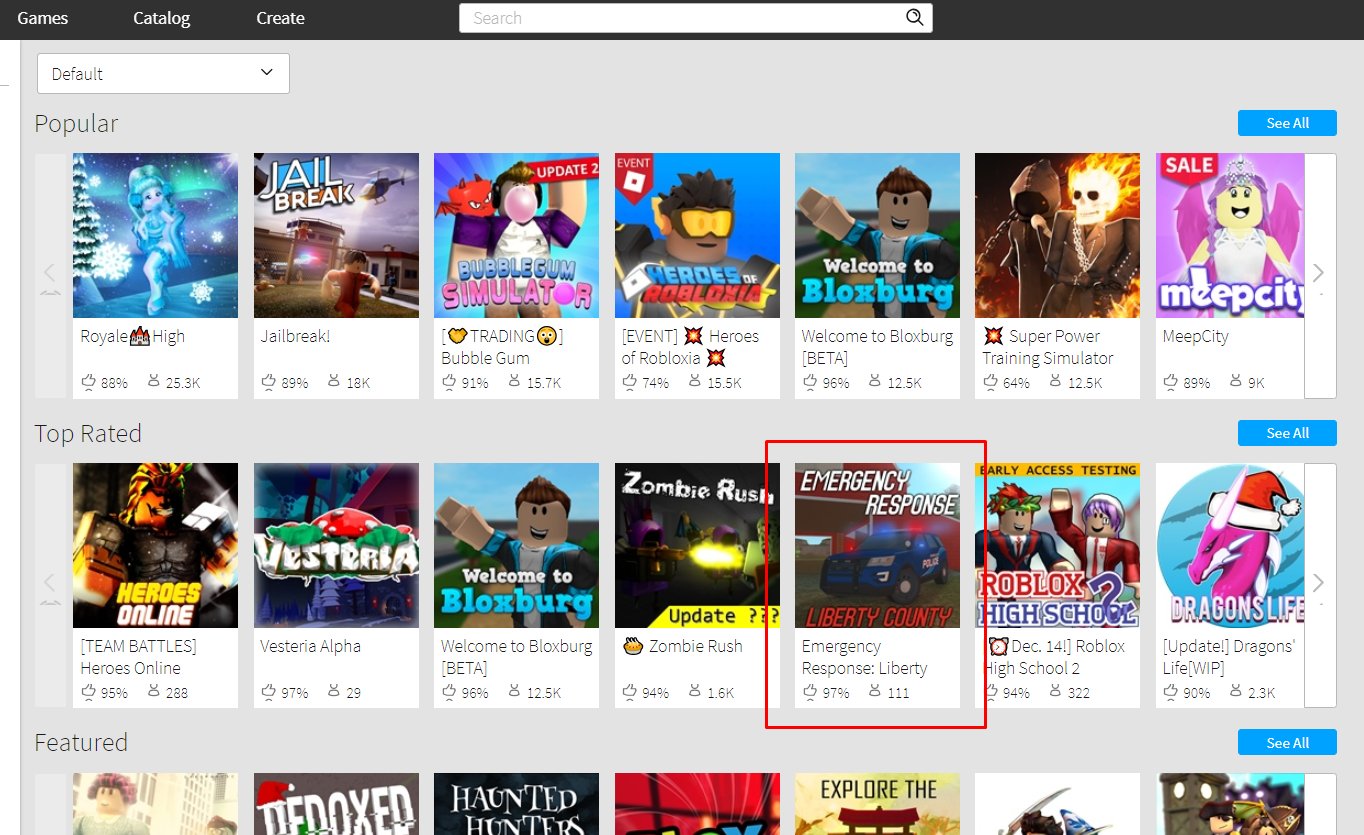Go back in Top Rated carousel using left arrow
The image size is (1364, 835).
[x=50, y=585]
